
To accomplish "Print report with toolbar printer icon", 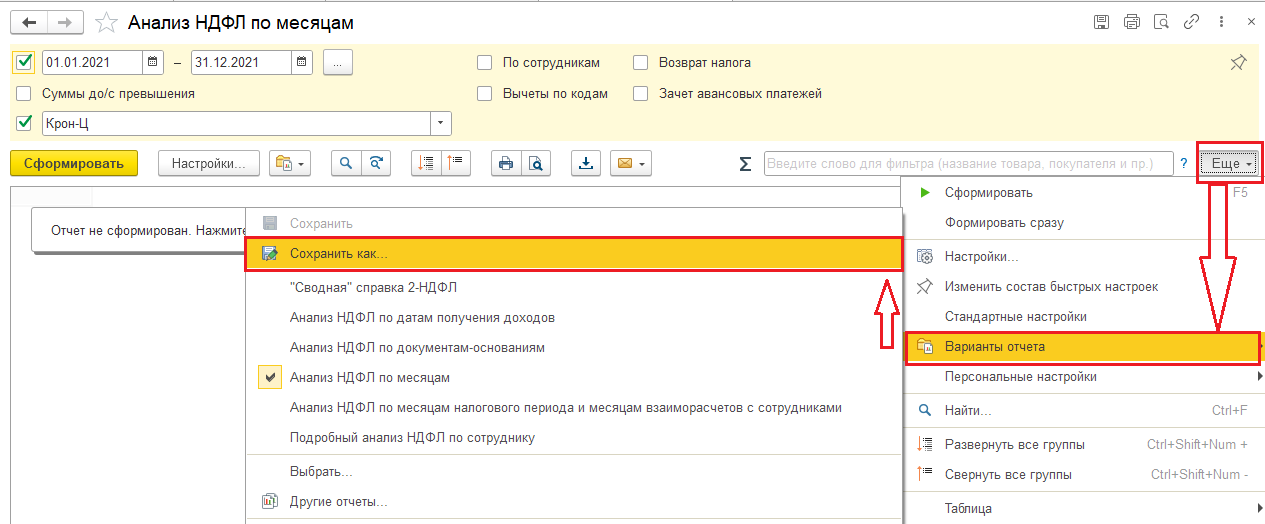I will click(x=506, y=164).
